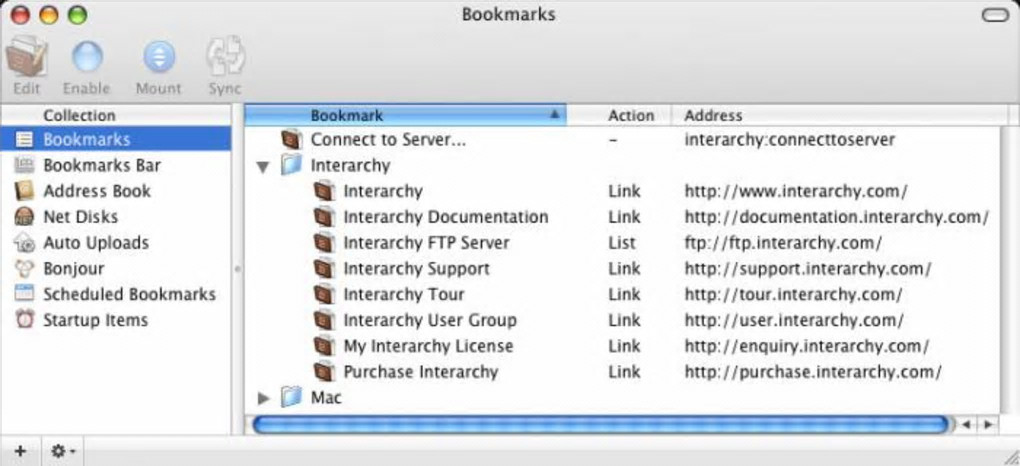
Task: Click the scroll right arrow
Action: (987, 424)
